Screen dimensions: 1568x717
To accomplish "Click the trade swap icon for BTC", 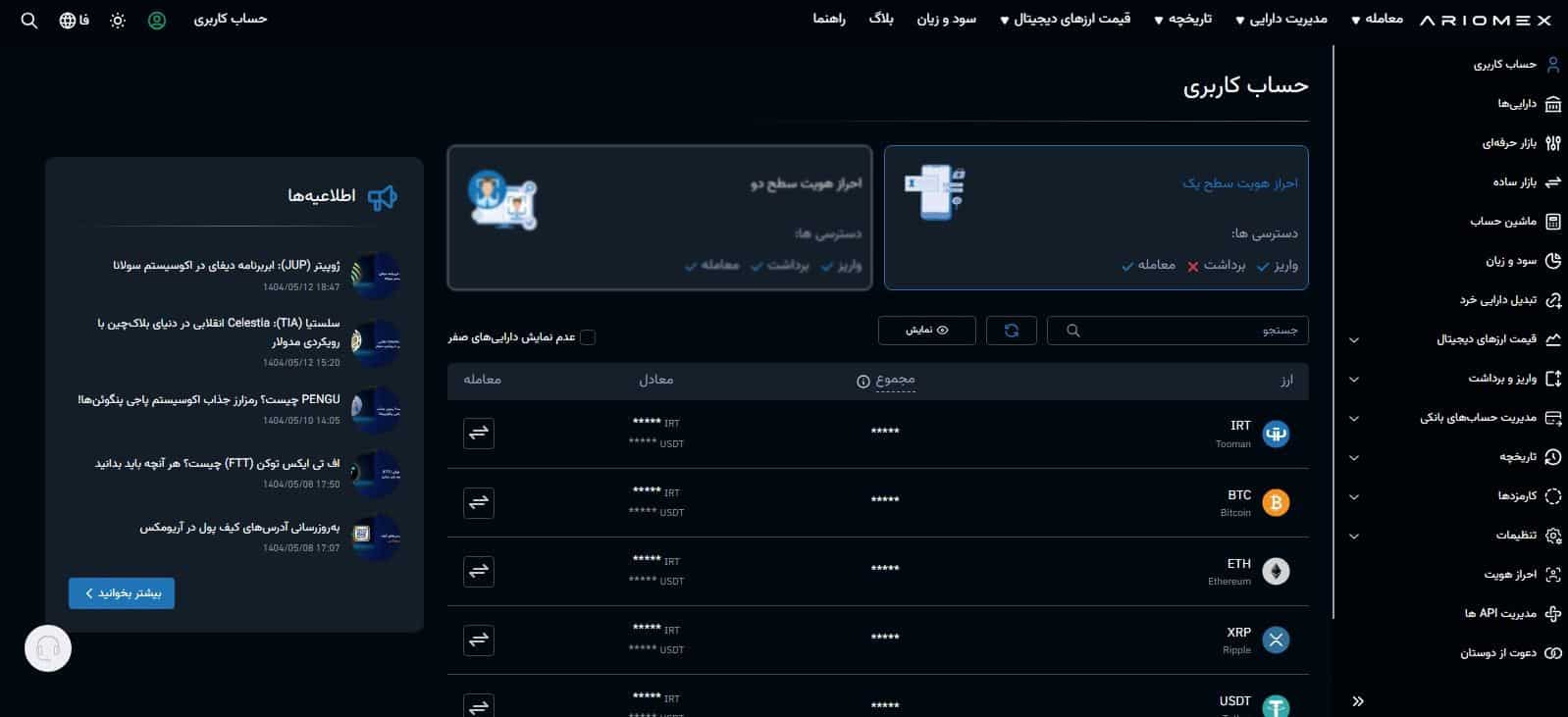I will pos(479,502).
